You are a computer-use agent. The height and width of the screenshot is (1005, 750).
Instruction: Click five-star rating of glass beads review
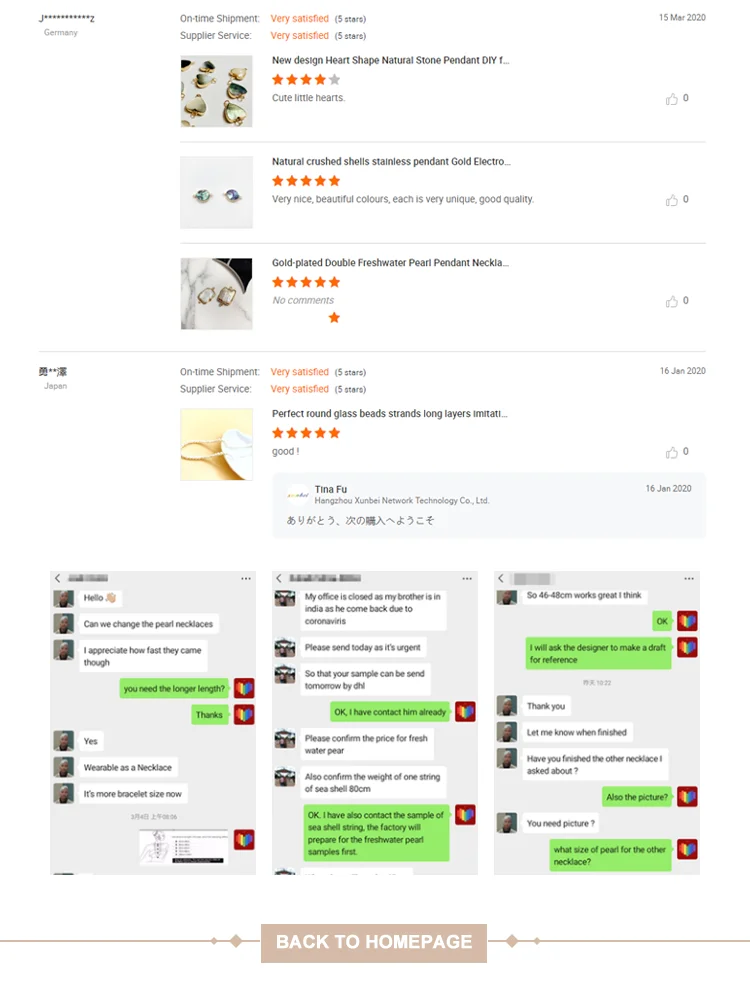point(306,433)
